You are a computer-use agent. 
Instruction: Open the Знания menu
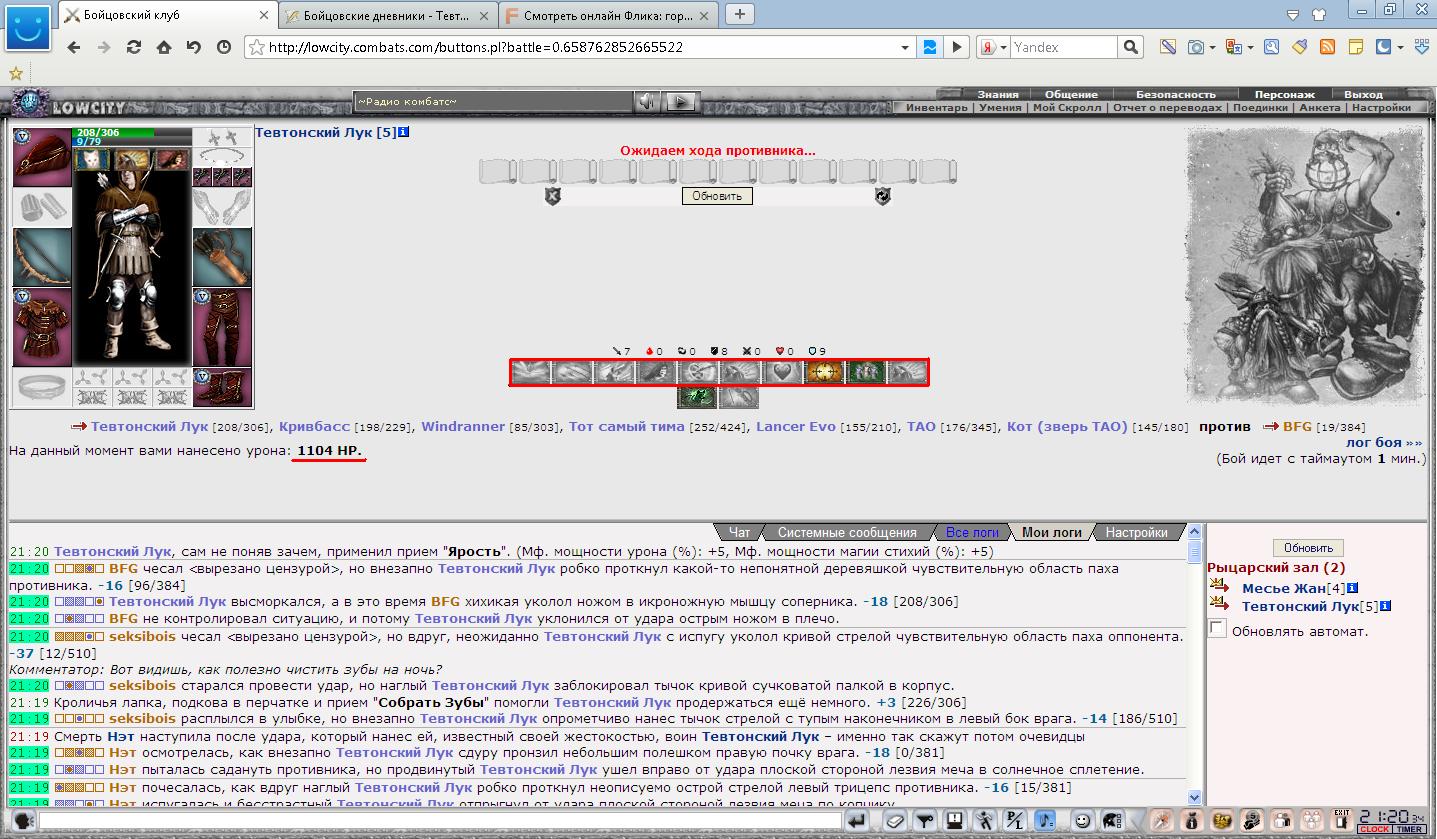[998, 94]
